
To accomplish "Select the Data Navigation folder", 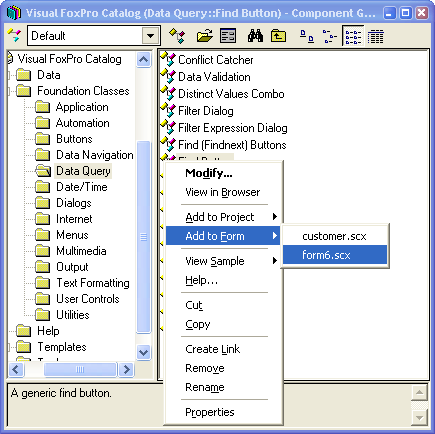I will click(94, 155).
